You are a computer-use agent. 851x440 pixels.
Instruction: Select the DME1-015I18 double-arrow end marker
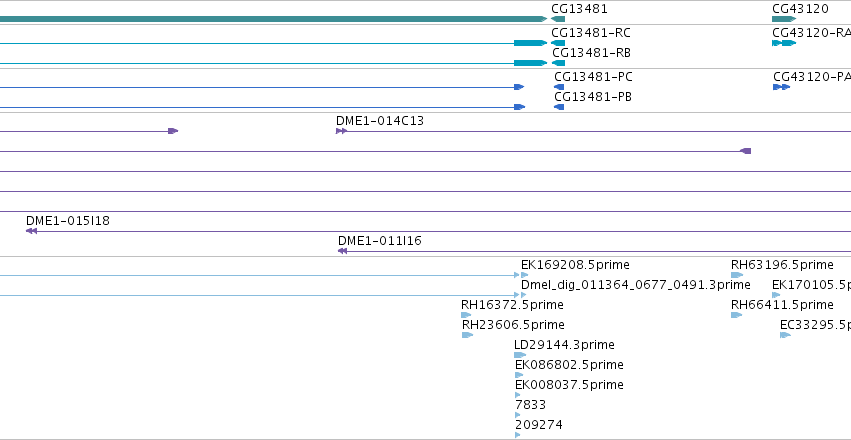pos(31,231)
